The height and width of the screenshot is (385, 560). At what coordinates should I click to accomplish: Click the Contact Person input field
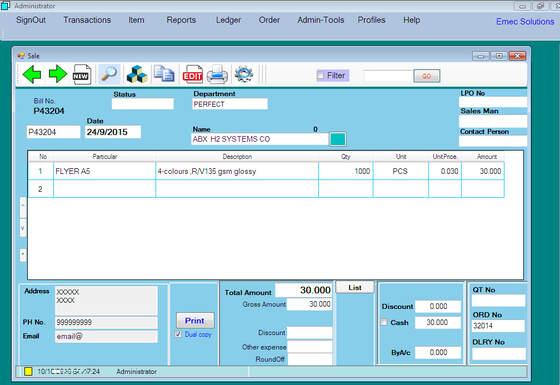point(493,141)
